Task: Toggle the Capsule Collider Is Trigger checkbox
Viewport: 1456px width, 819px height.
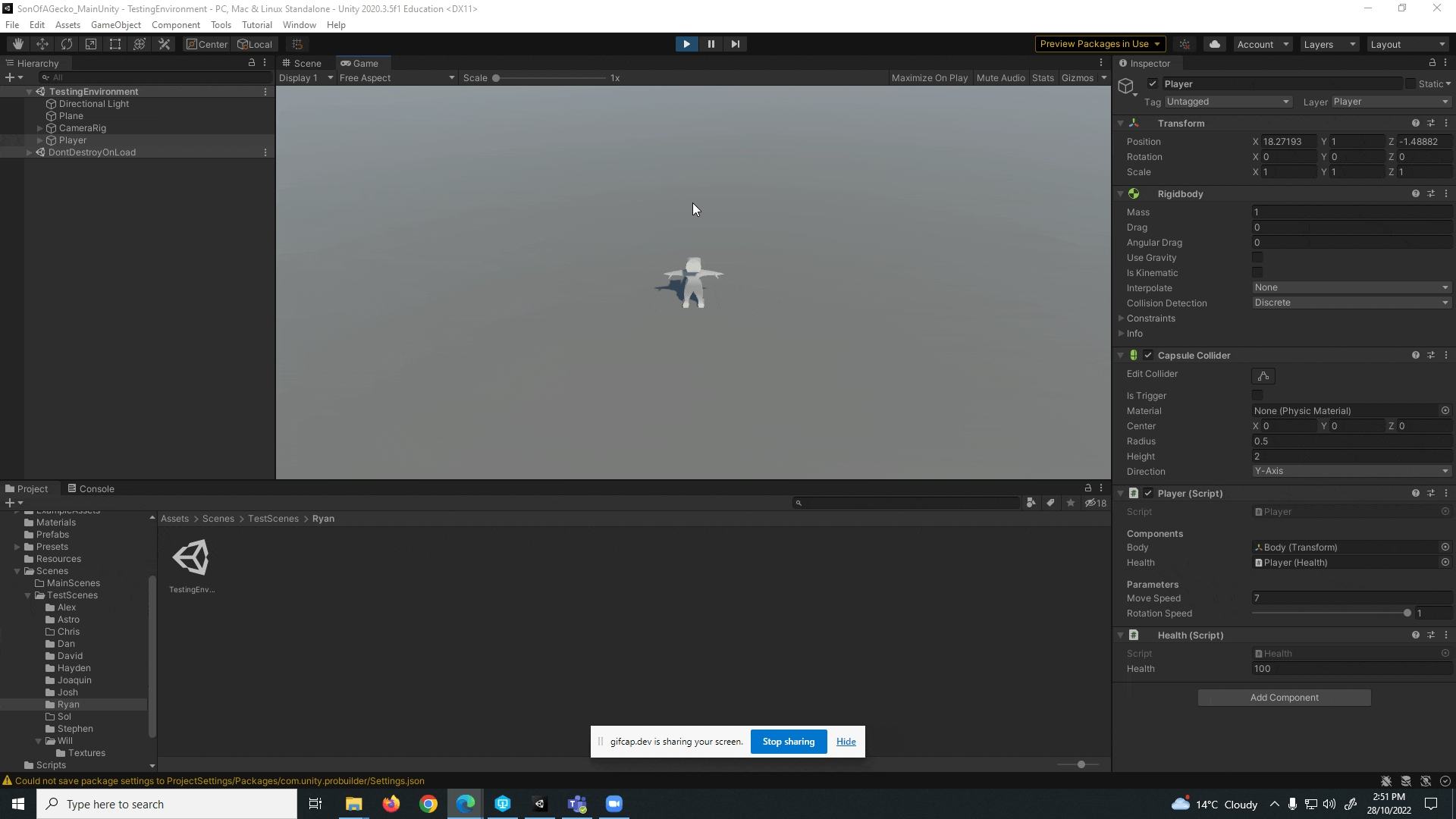Action: (x=1257, y=396)
